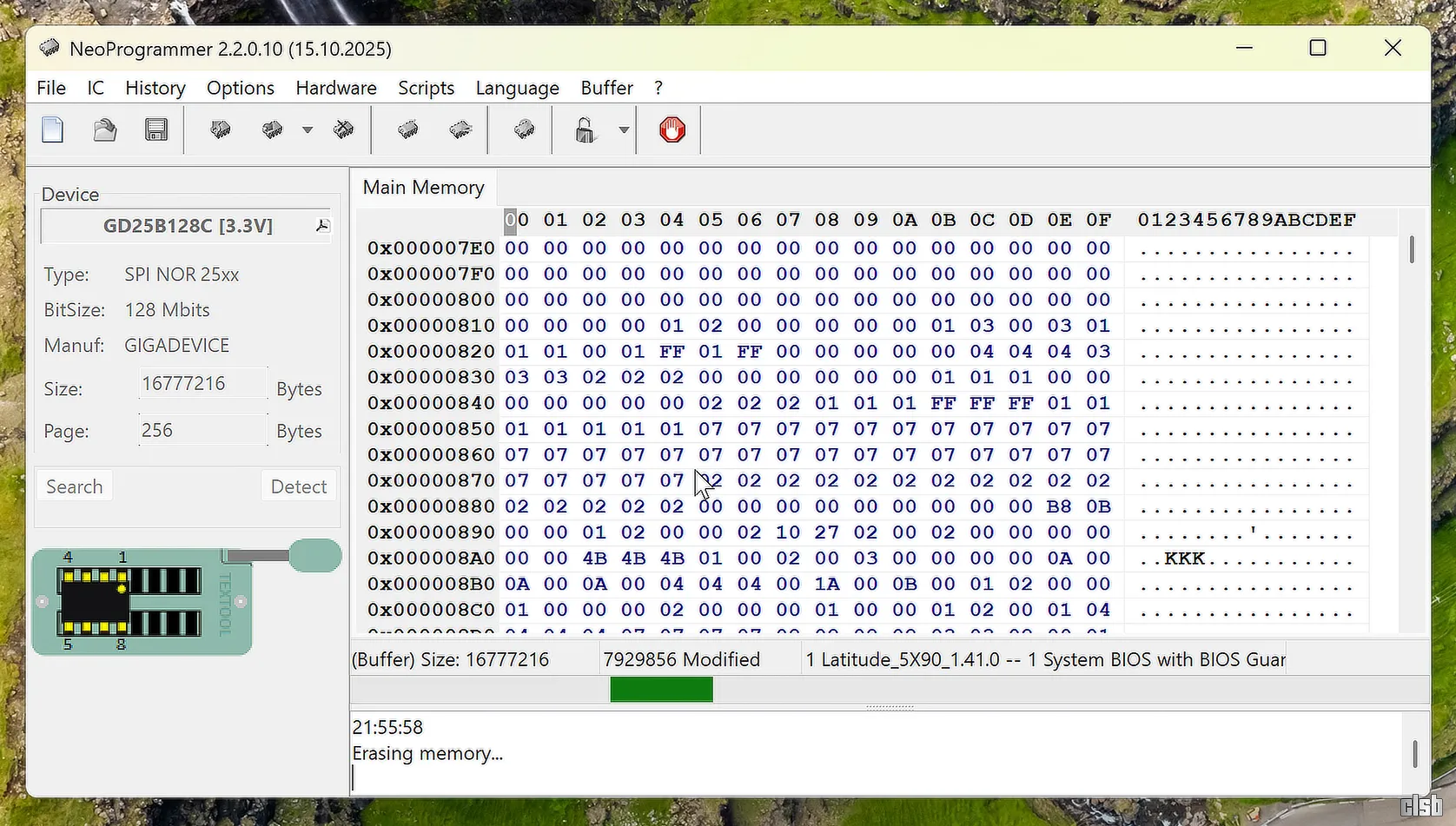Expand the dropdown arrow beside Write IC

click(307, 130)
